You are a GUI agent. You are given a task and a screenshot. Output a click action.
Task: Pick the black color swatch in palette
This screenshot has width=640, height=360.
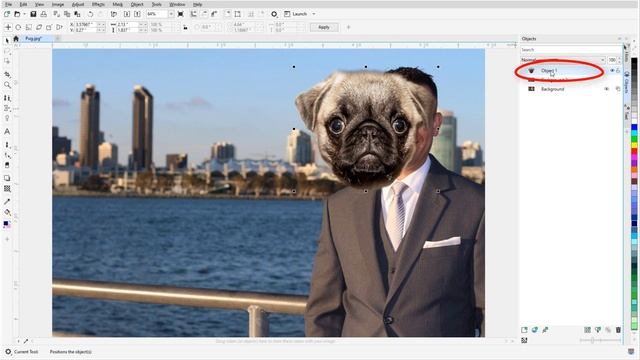point(634,61)
